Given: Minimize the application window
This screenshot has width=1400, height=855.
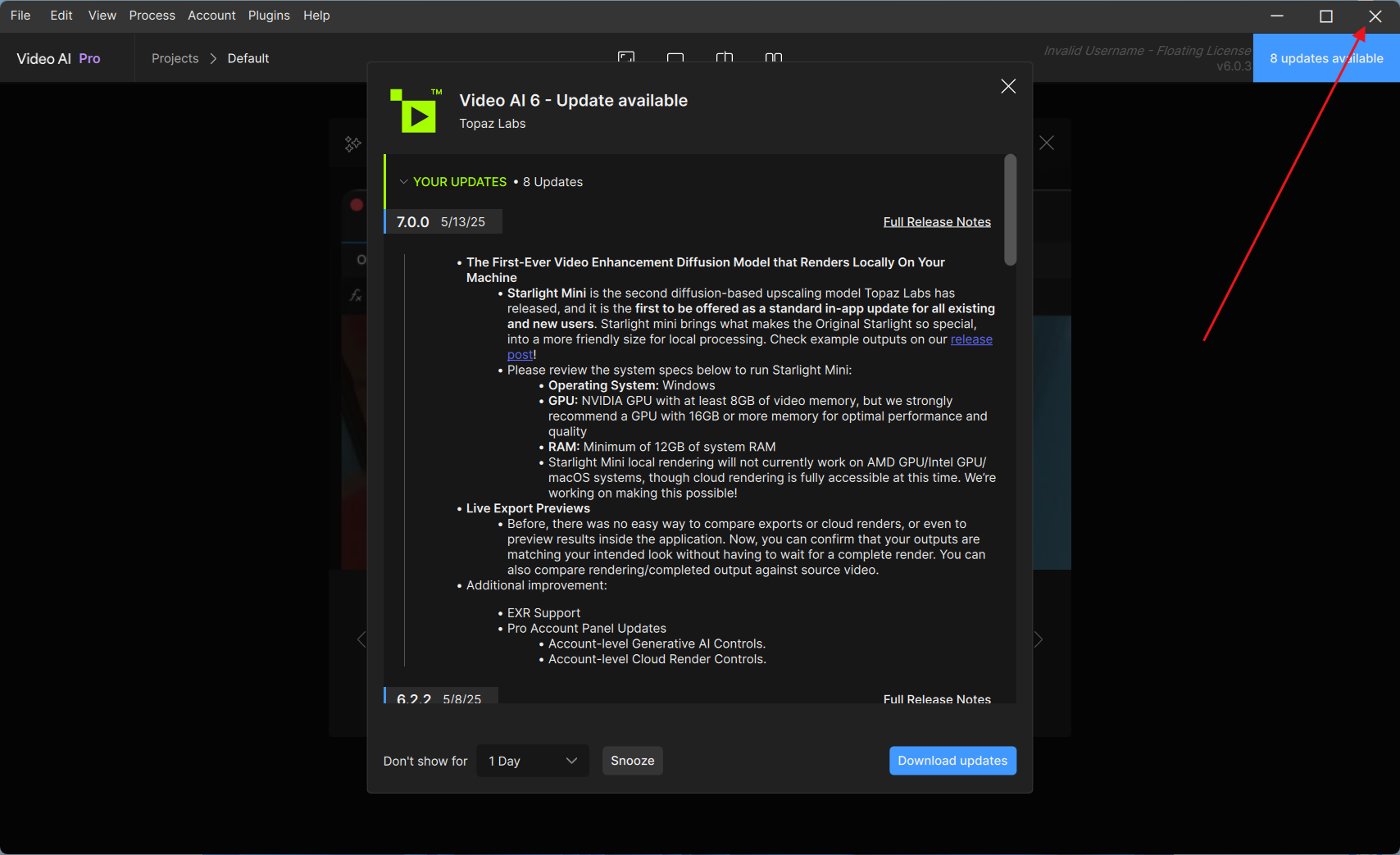Looking at the screenshot, I should tap(1277, 16).
